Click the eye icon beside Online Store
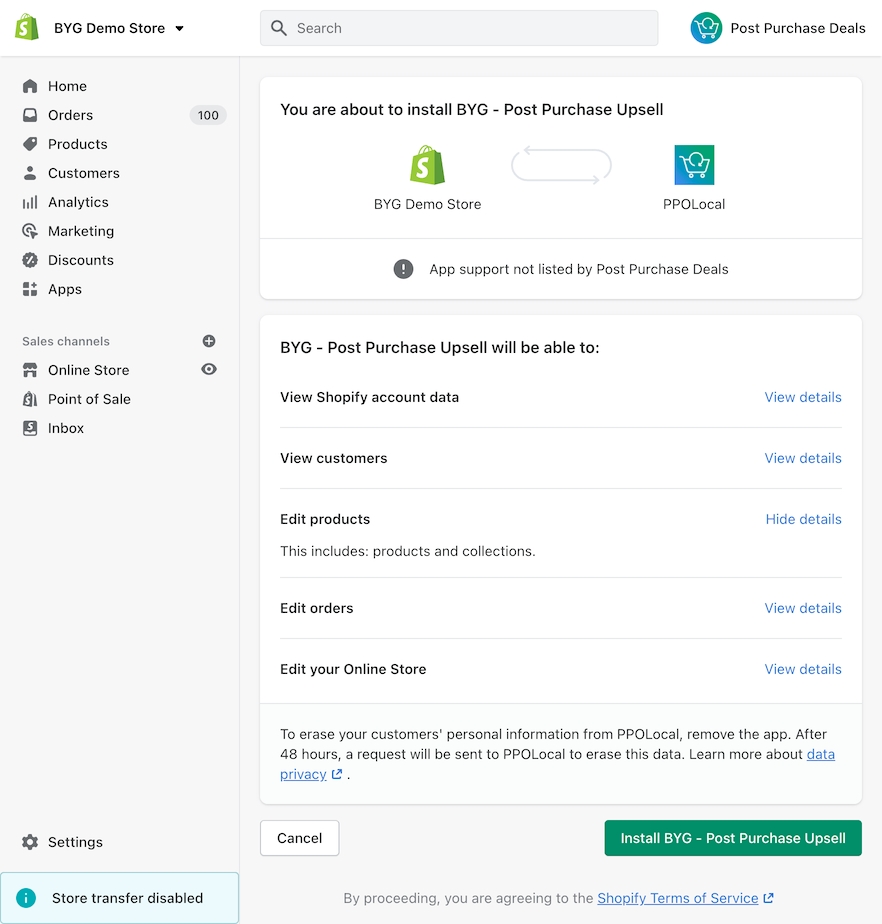The image size is (882, 924). 209,370
